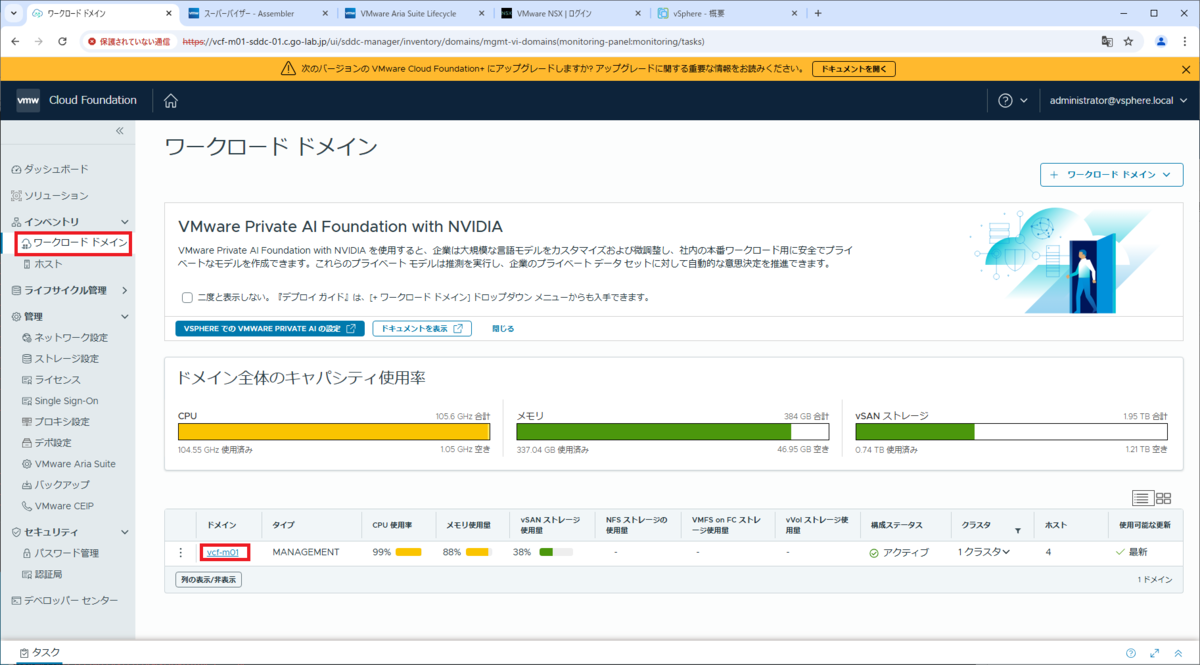Open ライセンス in sidebar
1200x665 pixels.
pos(51,380)
